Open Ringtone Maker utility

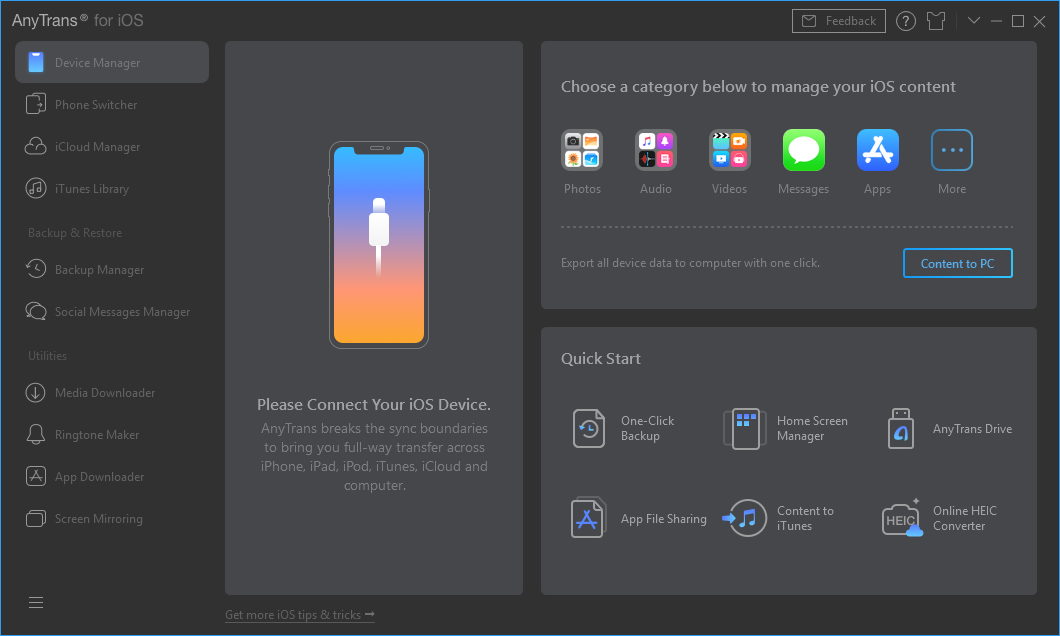pyautogui.click(x=112, y=435)
